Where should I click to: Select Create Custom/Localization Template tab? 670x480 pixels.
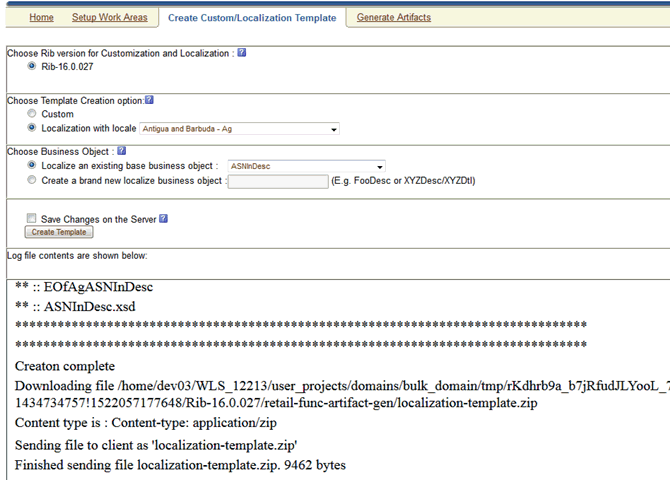[x=252, y=18]
